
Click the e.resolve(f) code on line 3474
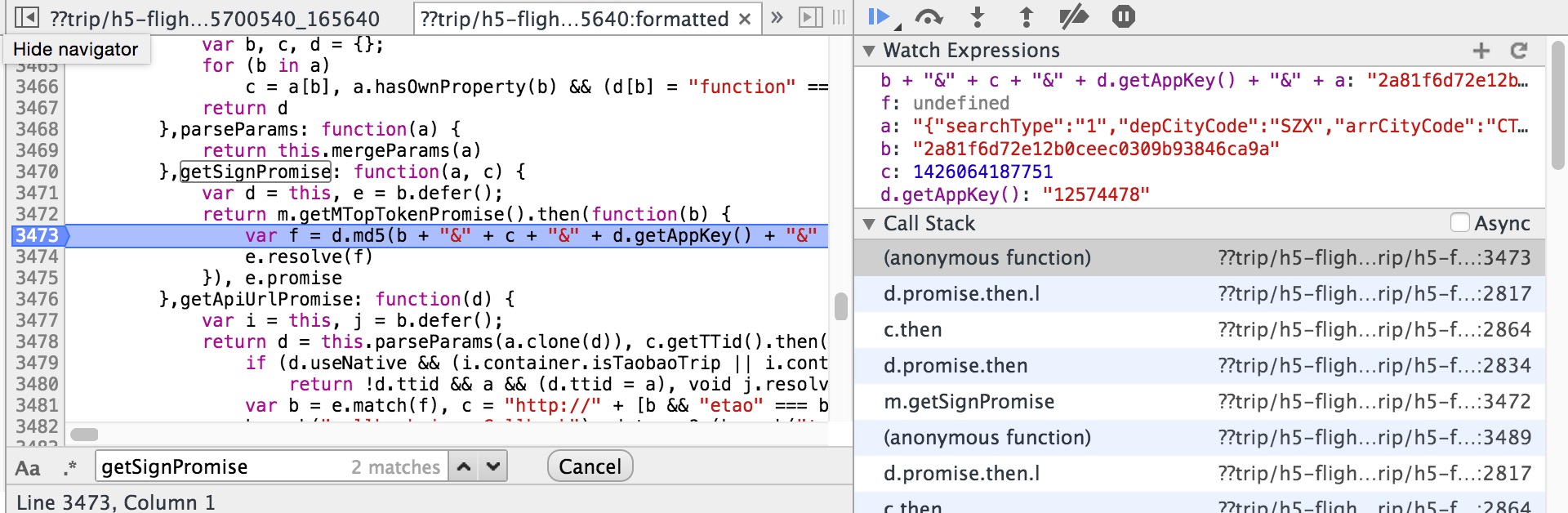tap(309, 256)
